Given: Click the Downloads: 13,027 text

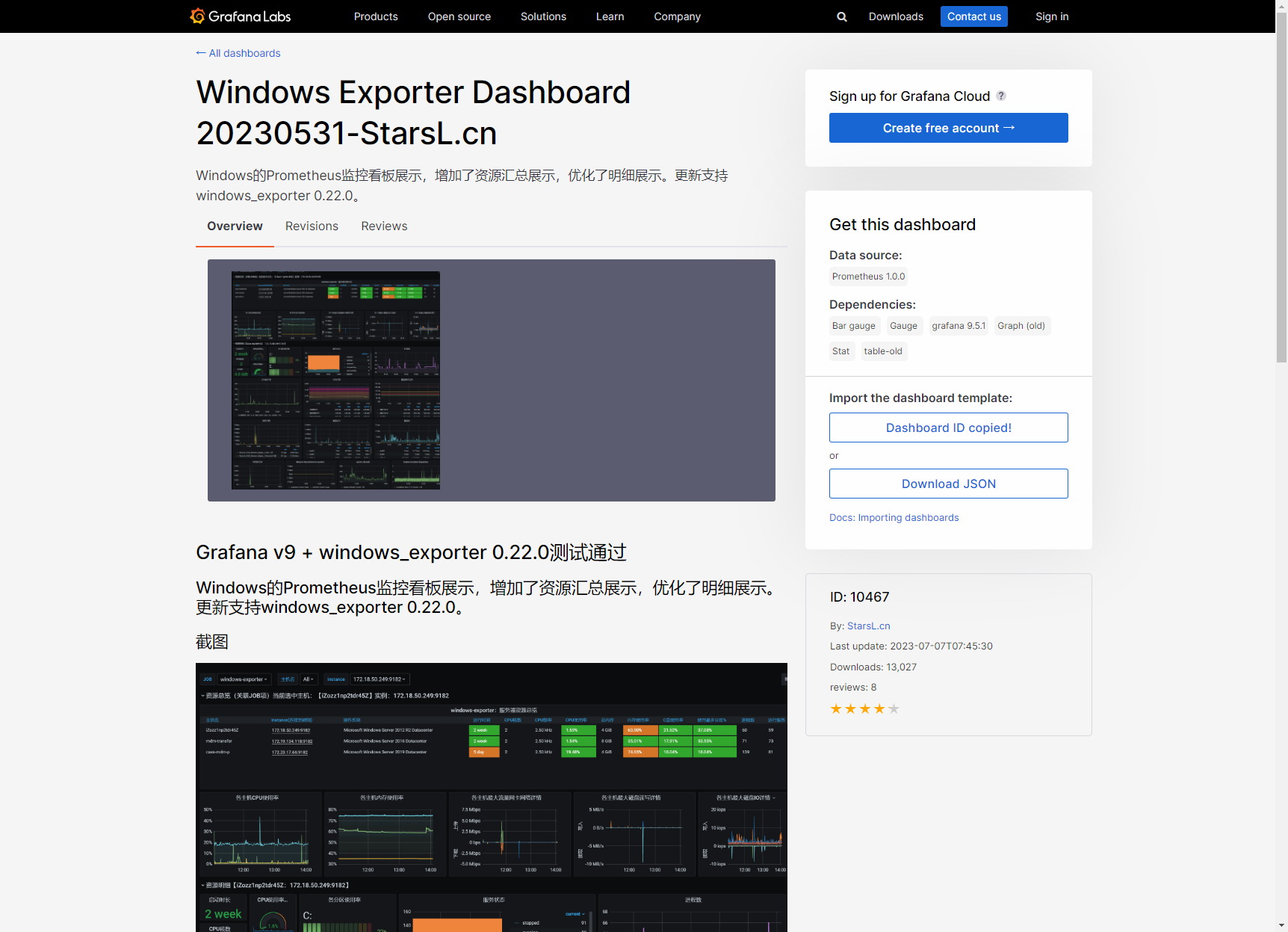Looking at the screenshot, I should point(873,667).
